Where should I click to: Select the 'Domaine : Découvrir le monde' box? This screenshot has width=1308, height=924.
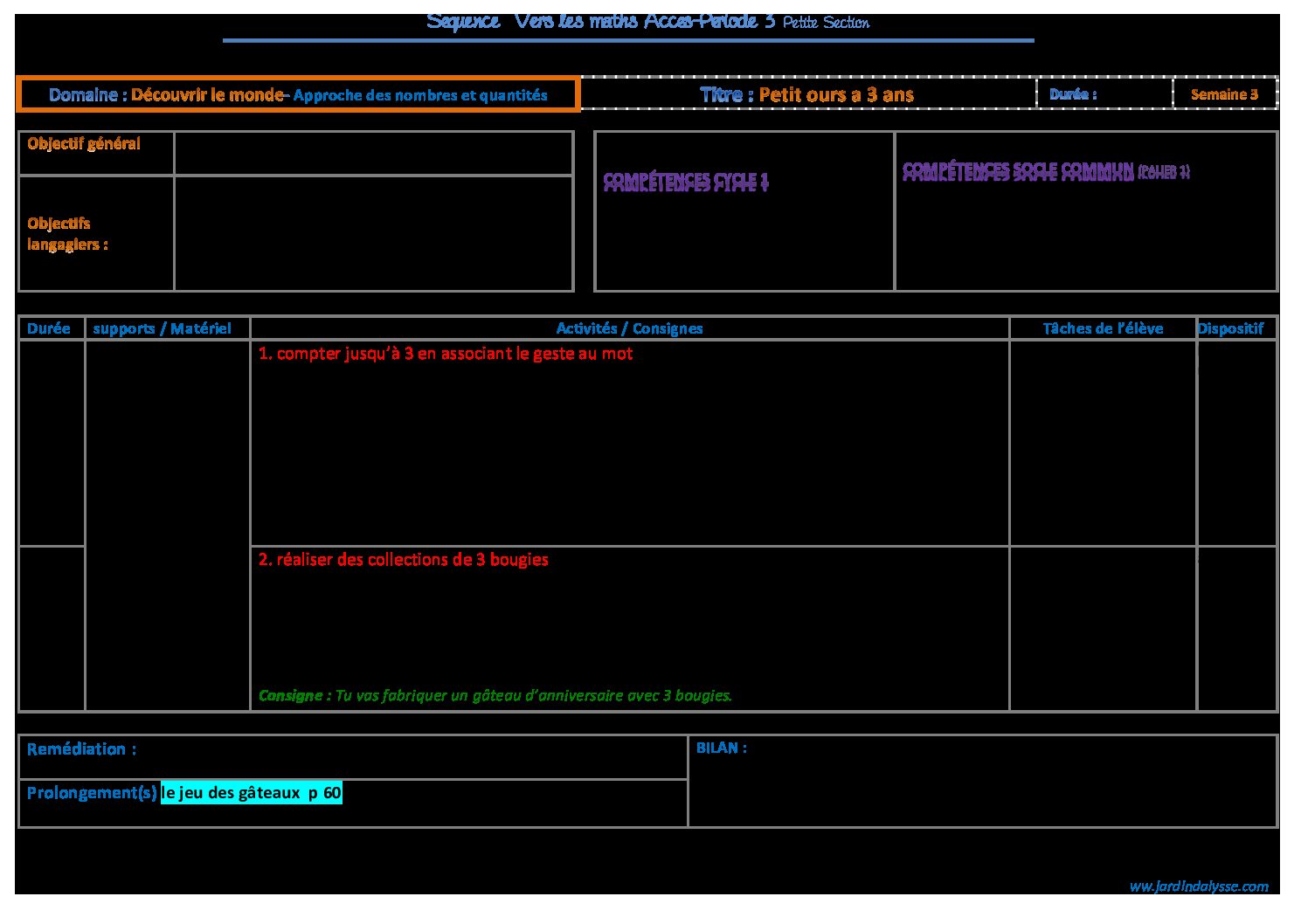tap(298, 94)
